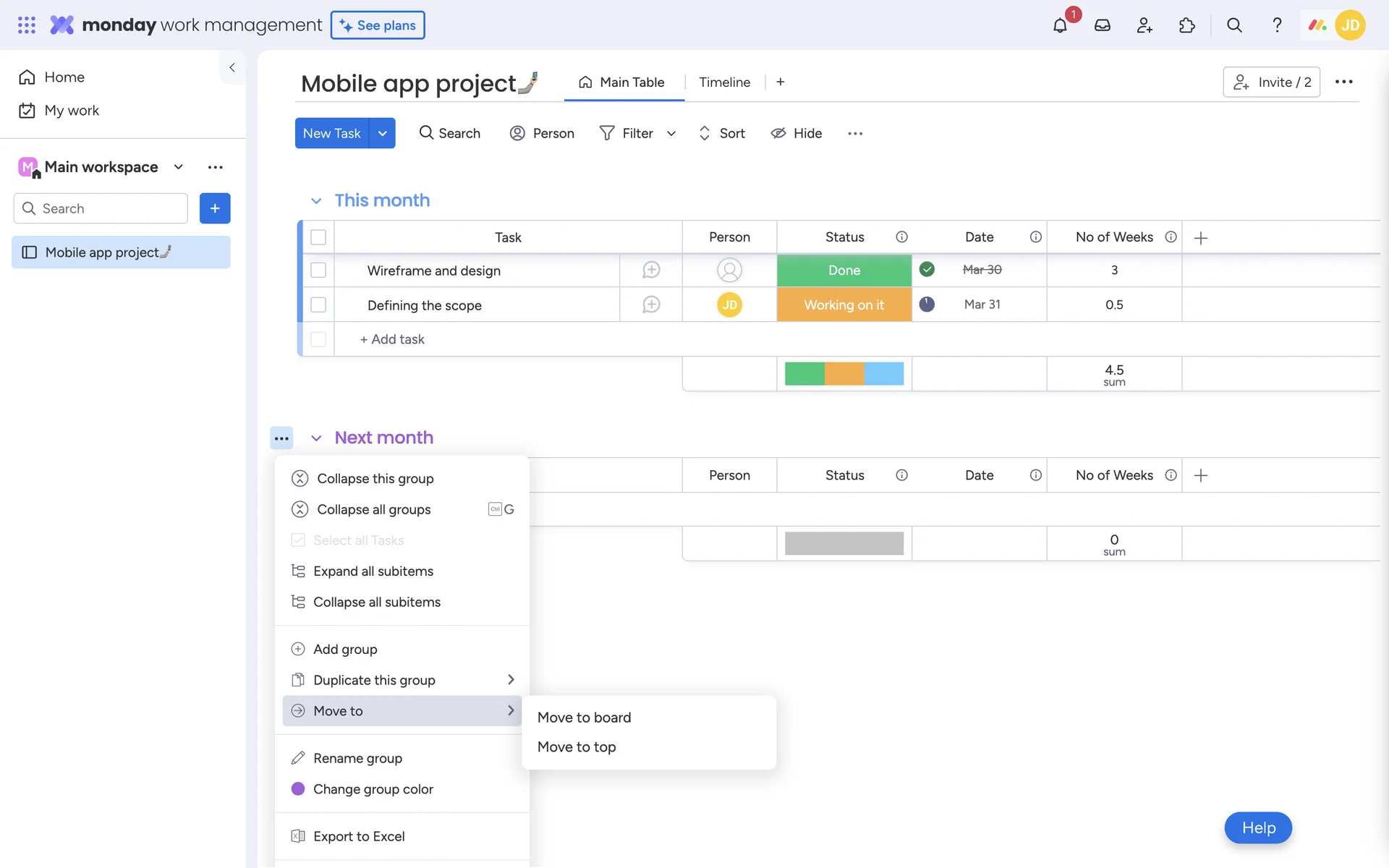Toggle the select-all checkbox in Task header
The width and height of the screenshot is (1389, 868).
point(318,237)
